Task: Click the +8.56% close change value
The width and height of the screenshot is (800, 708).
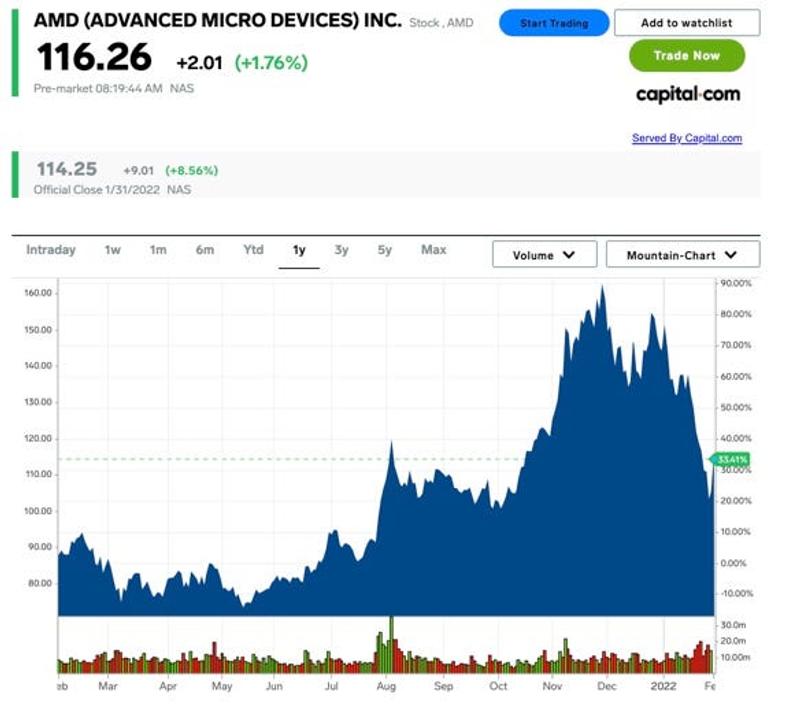Action: tap(191, 170)
